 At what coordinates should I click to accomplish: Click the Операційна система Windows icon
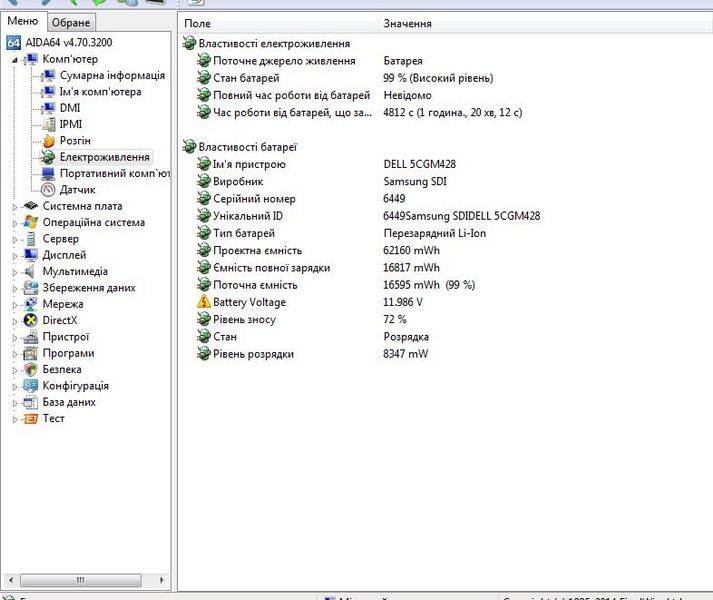click(30, 223)
